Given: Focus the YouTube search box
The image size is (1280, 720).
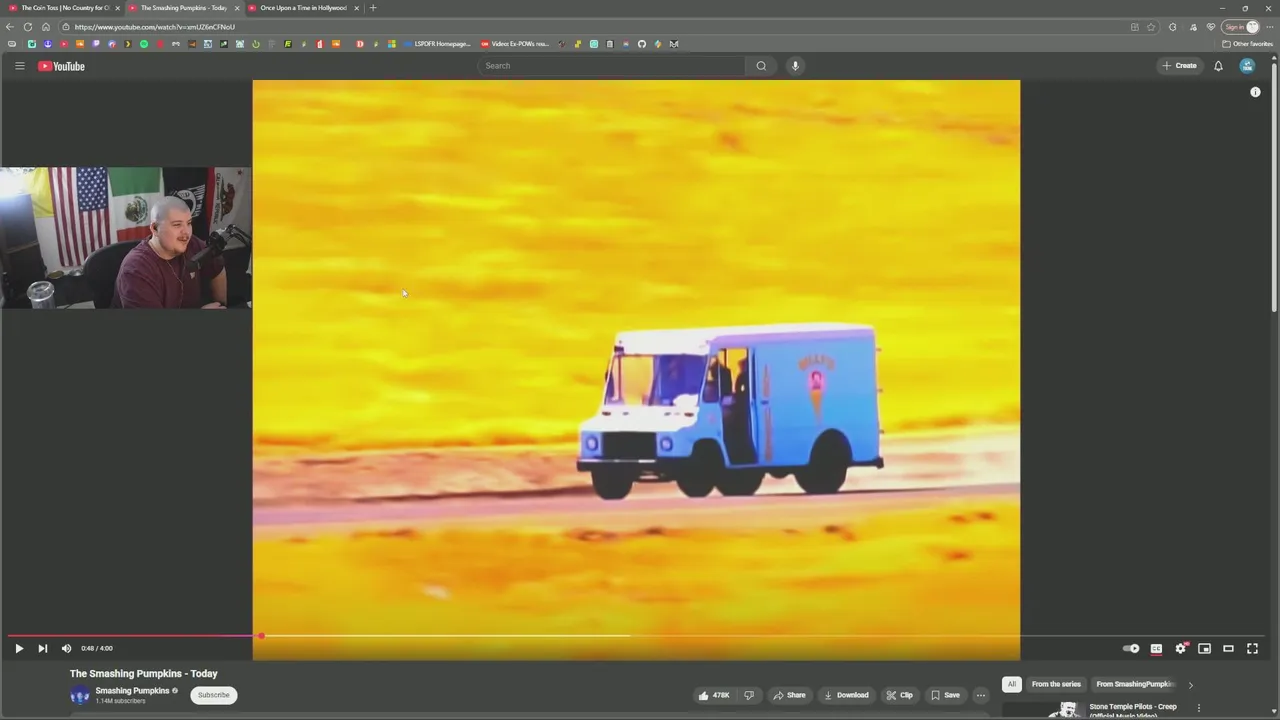Looking at the screenshot, I should point(612,66).
